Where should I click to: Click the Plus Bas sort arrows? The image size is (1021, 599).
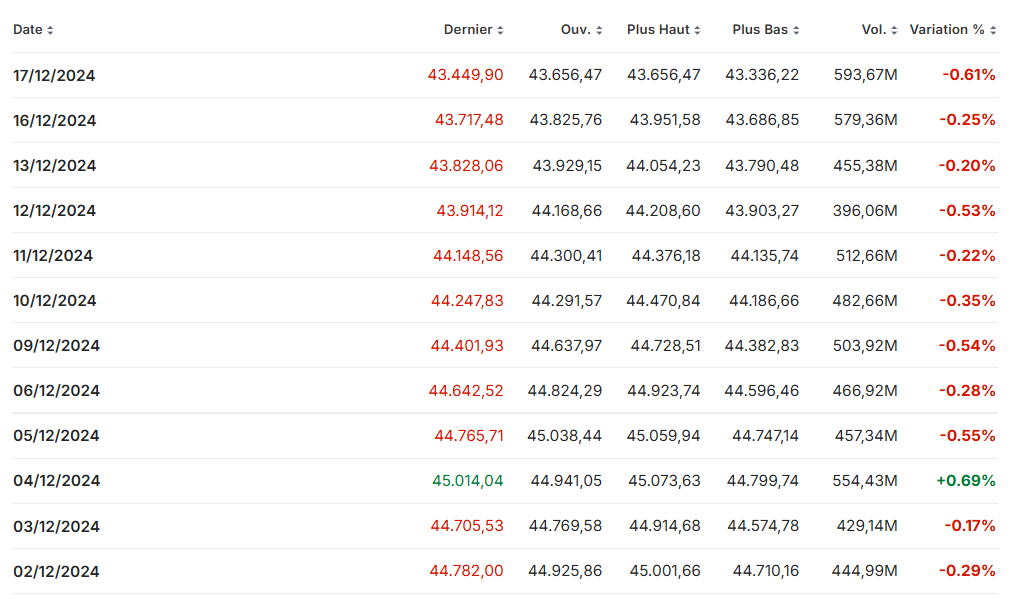click(796, 30)
